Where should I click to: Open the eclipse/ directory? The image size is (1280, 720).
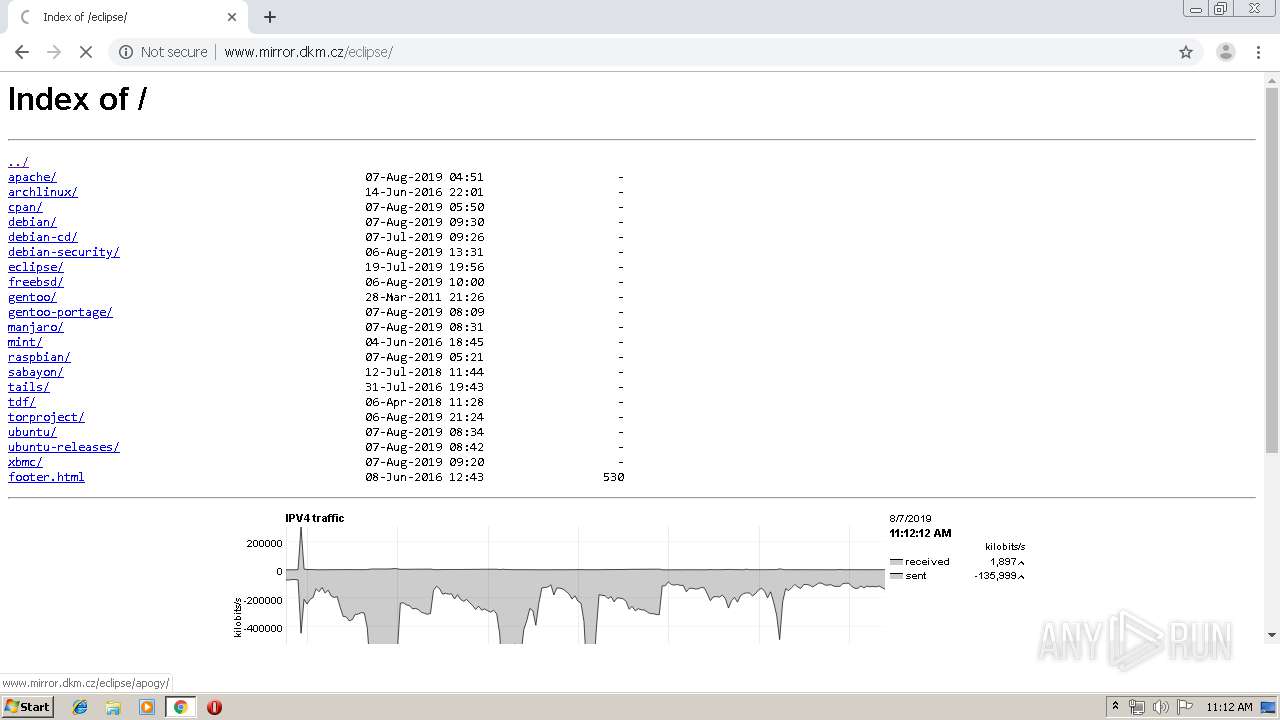pyautogui.click(x=36, y=267)
